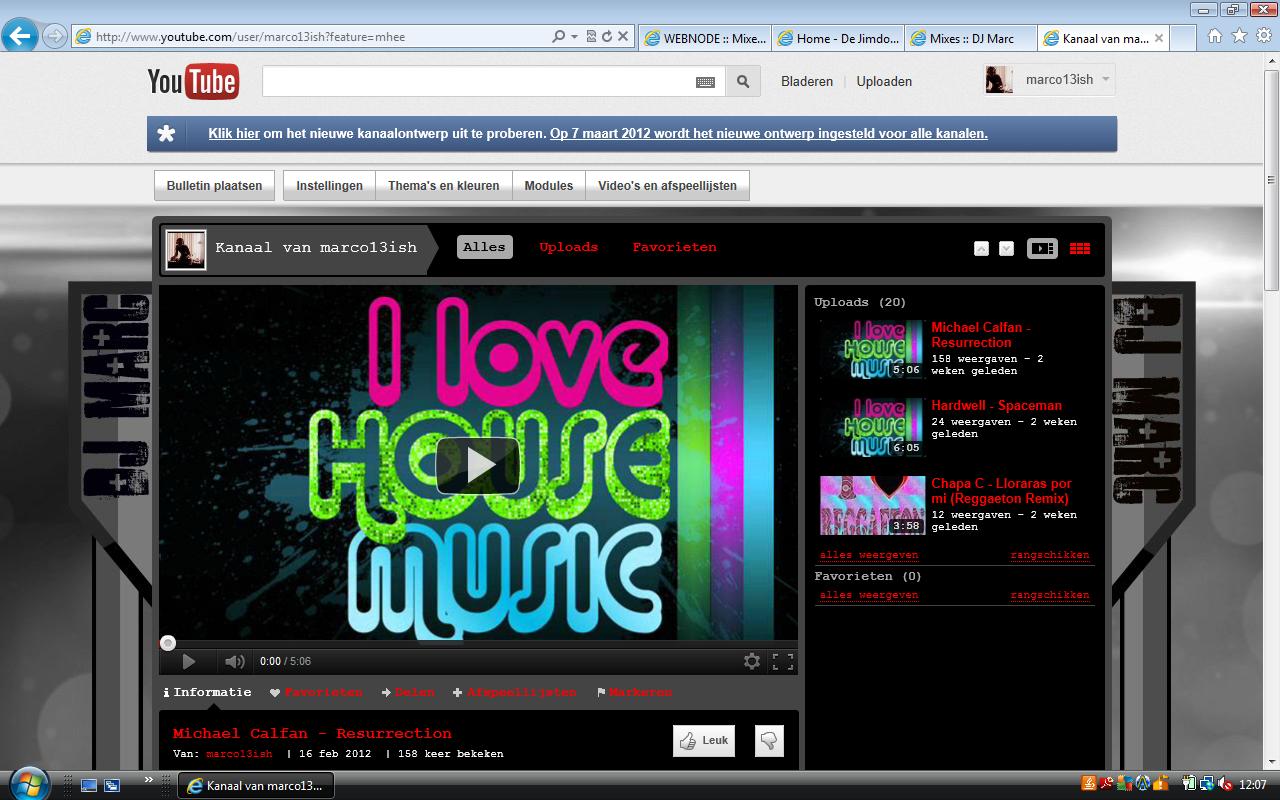Play video with large center play button
This screenshot has width=1280, height=800.
pos(478,465)
